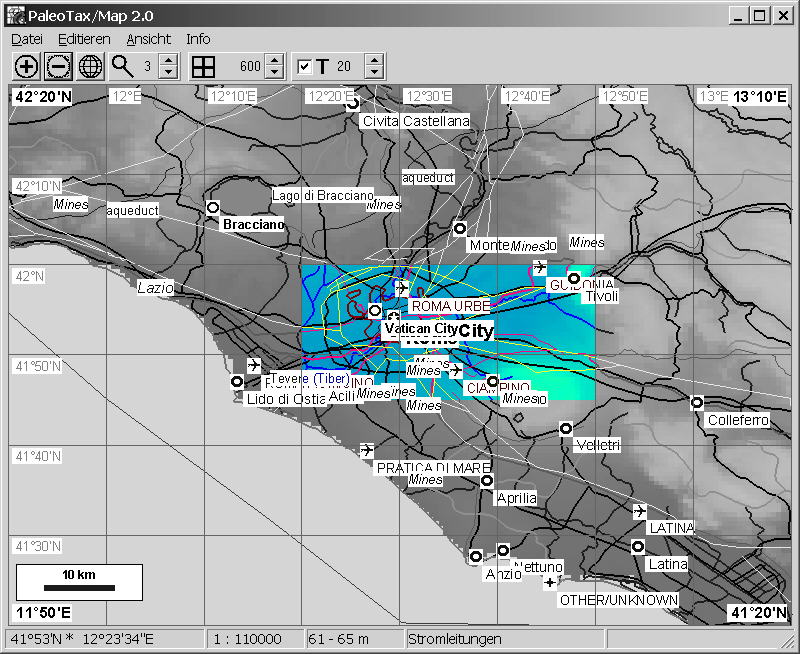Viewport: 800px width, 654px height.
Task: Decrease the grid value 600 with down arrow
Action: (x=274, y=73)
